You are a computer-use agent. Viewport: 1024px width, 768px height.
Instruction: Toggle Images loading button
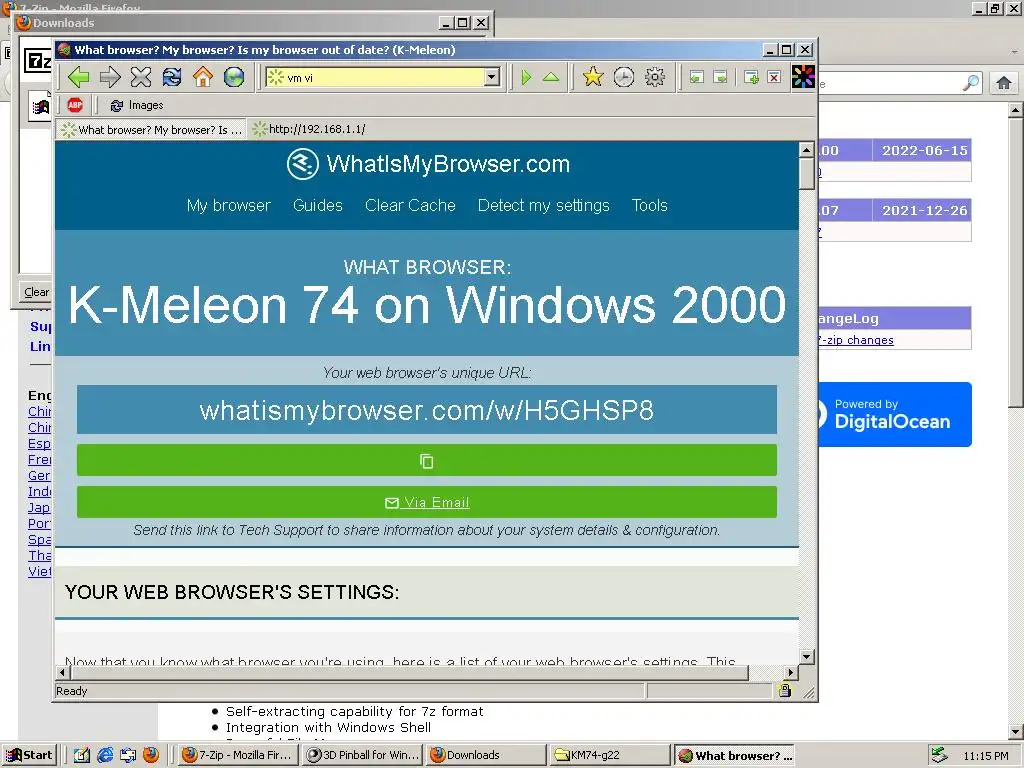(x=137, y=105)
